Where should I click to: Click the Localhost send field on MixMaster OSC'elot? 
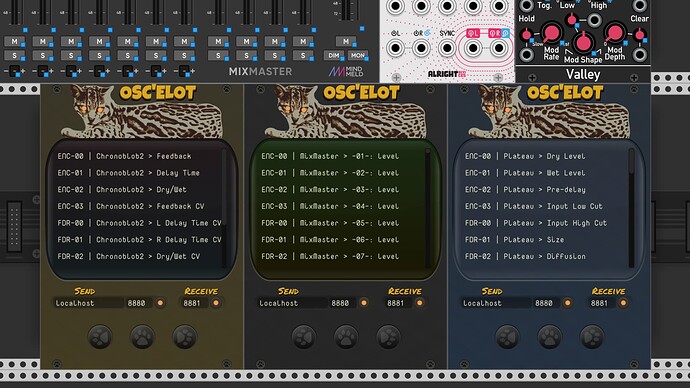click(292, 303)
